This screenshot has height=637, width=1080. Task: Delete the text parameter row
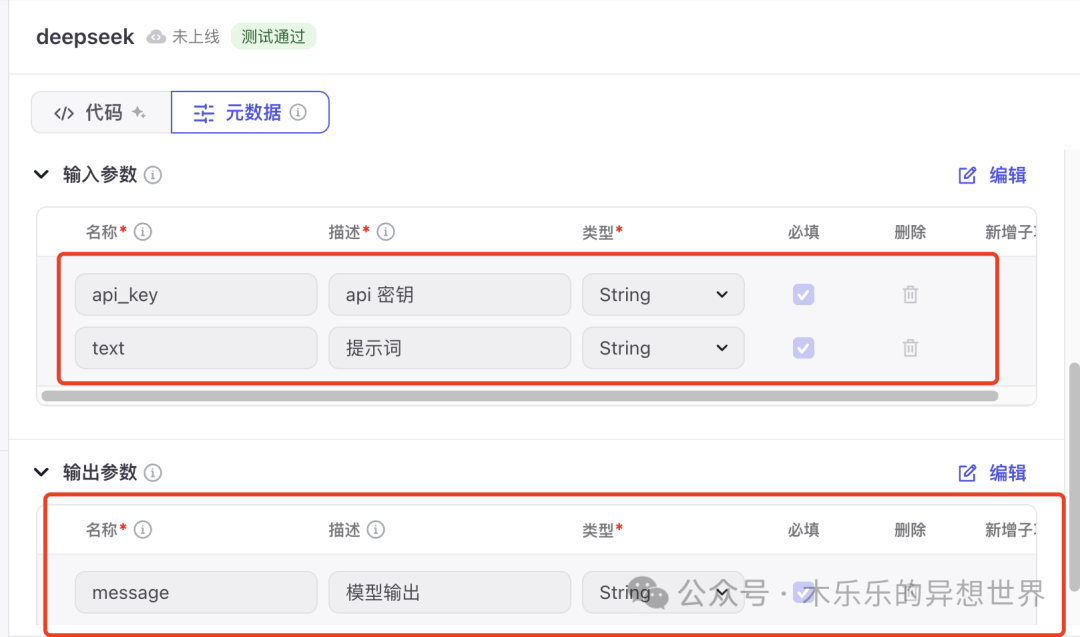tap(910, 348)
